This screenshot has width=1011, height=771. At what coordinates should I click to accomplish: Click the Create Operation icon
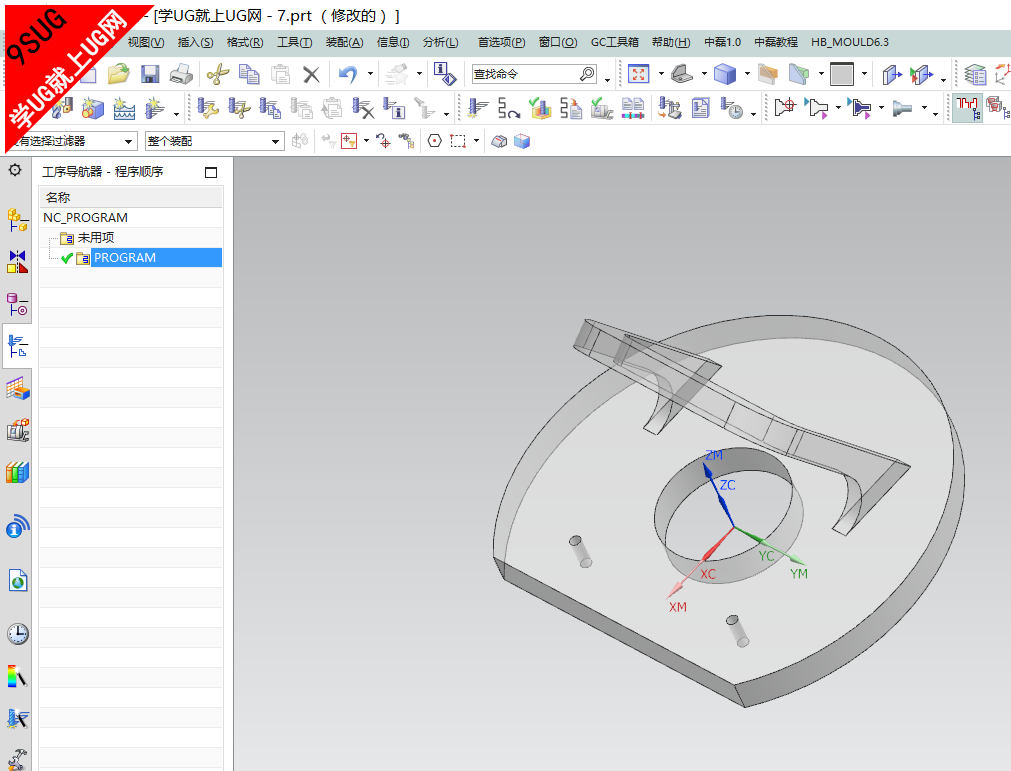155,108
